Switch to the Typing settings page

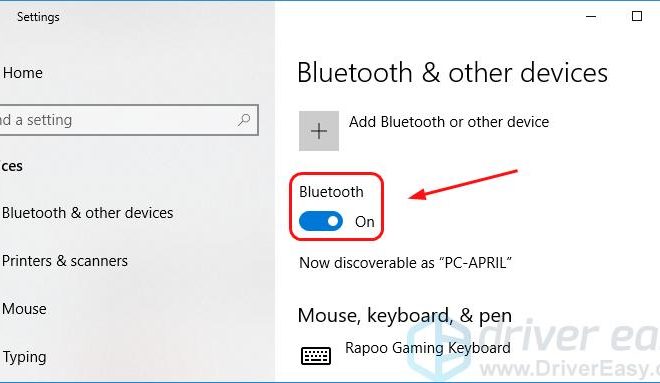[24, 357]
